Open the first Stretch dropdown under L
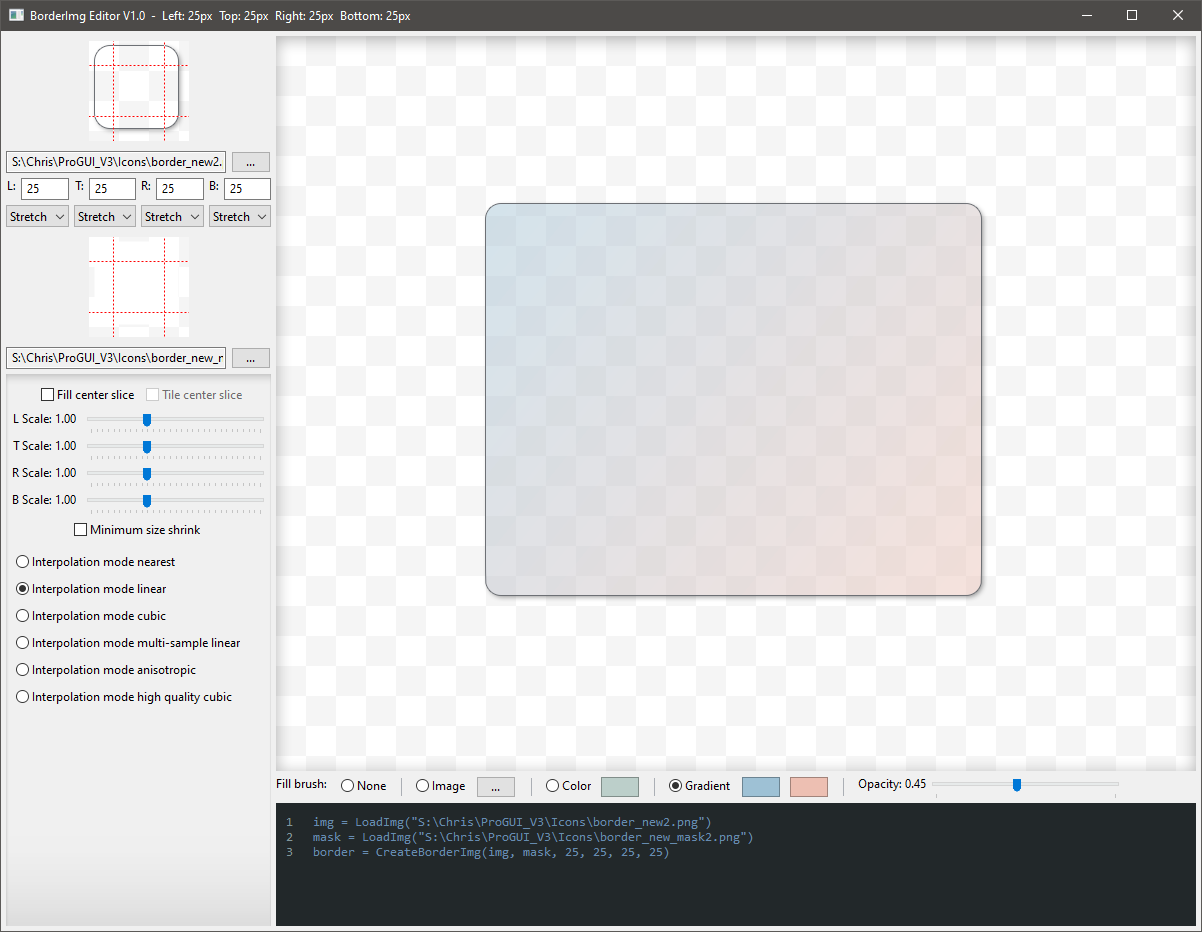Image resolution: width=1202 pixels, height=932 pixels. tap(37, 216)
